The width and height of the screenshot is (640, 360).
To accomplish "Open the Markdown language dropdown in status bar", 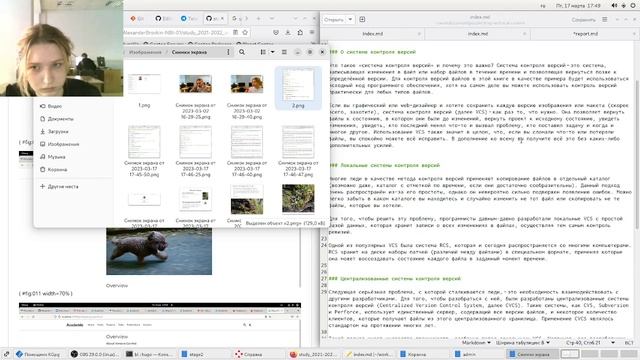I will [x=476, y=343].
